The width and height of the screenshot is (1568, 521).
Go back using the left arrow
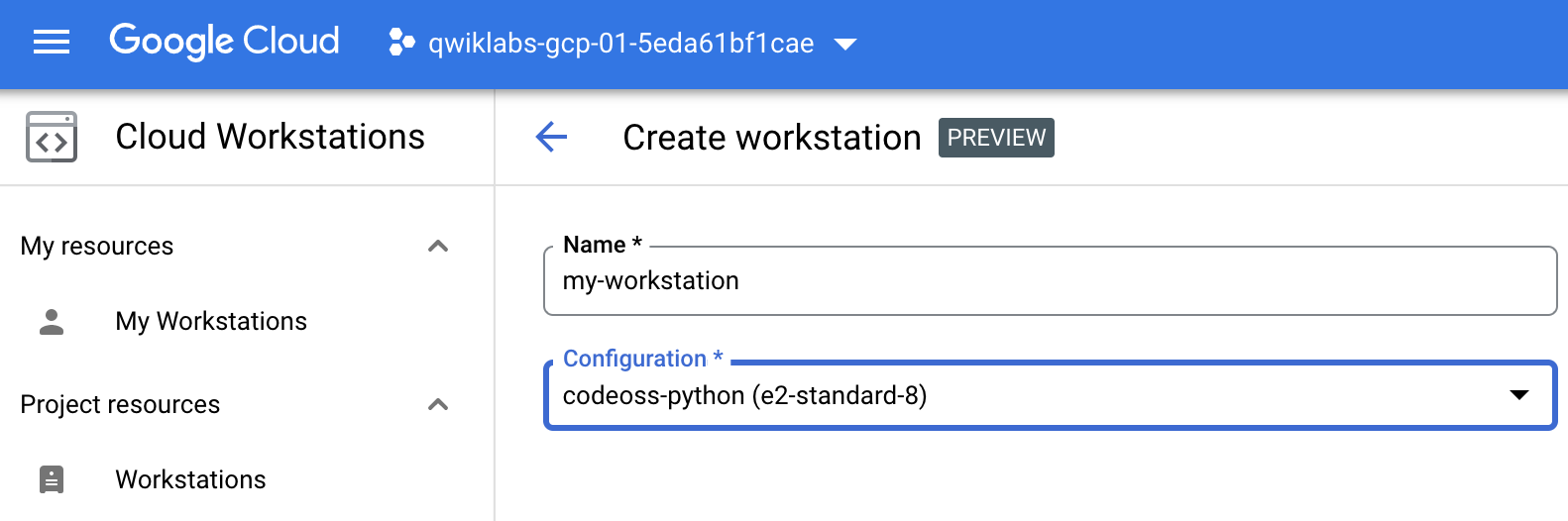(551, 137)
